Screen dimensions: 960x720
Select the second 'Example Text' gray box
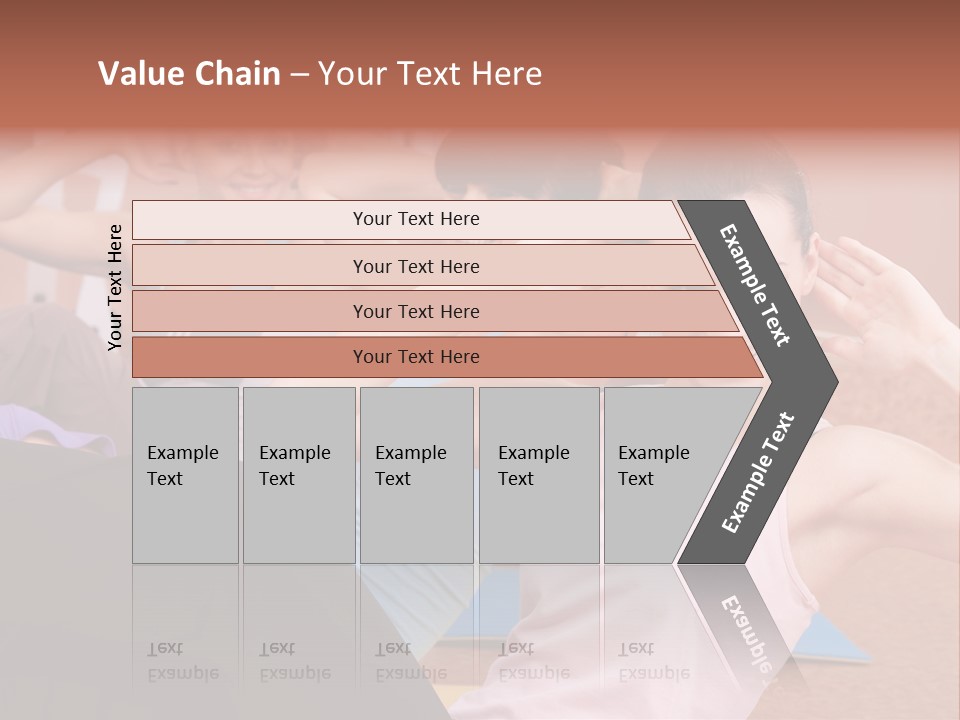point(298,475)
